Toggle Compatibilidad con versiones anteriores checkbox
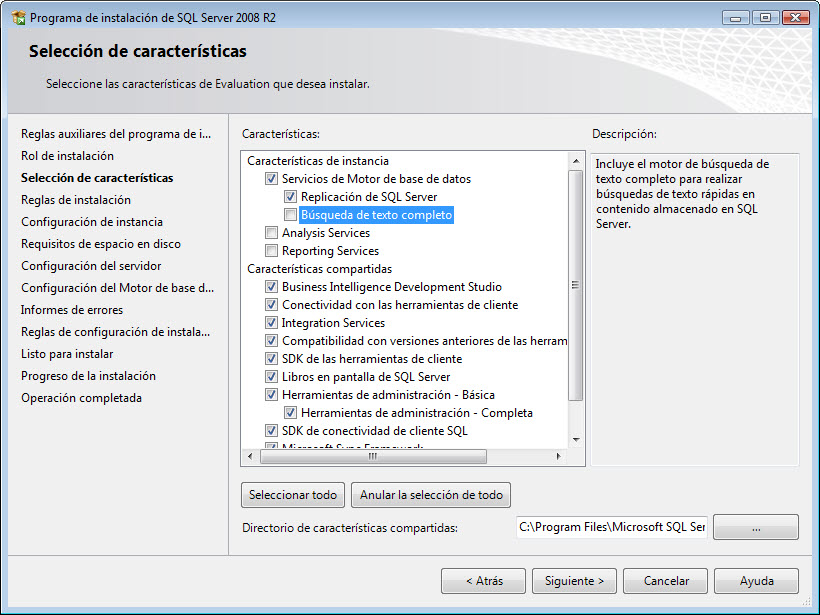The image size is (820, 615). coord(271,341)
